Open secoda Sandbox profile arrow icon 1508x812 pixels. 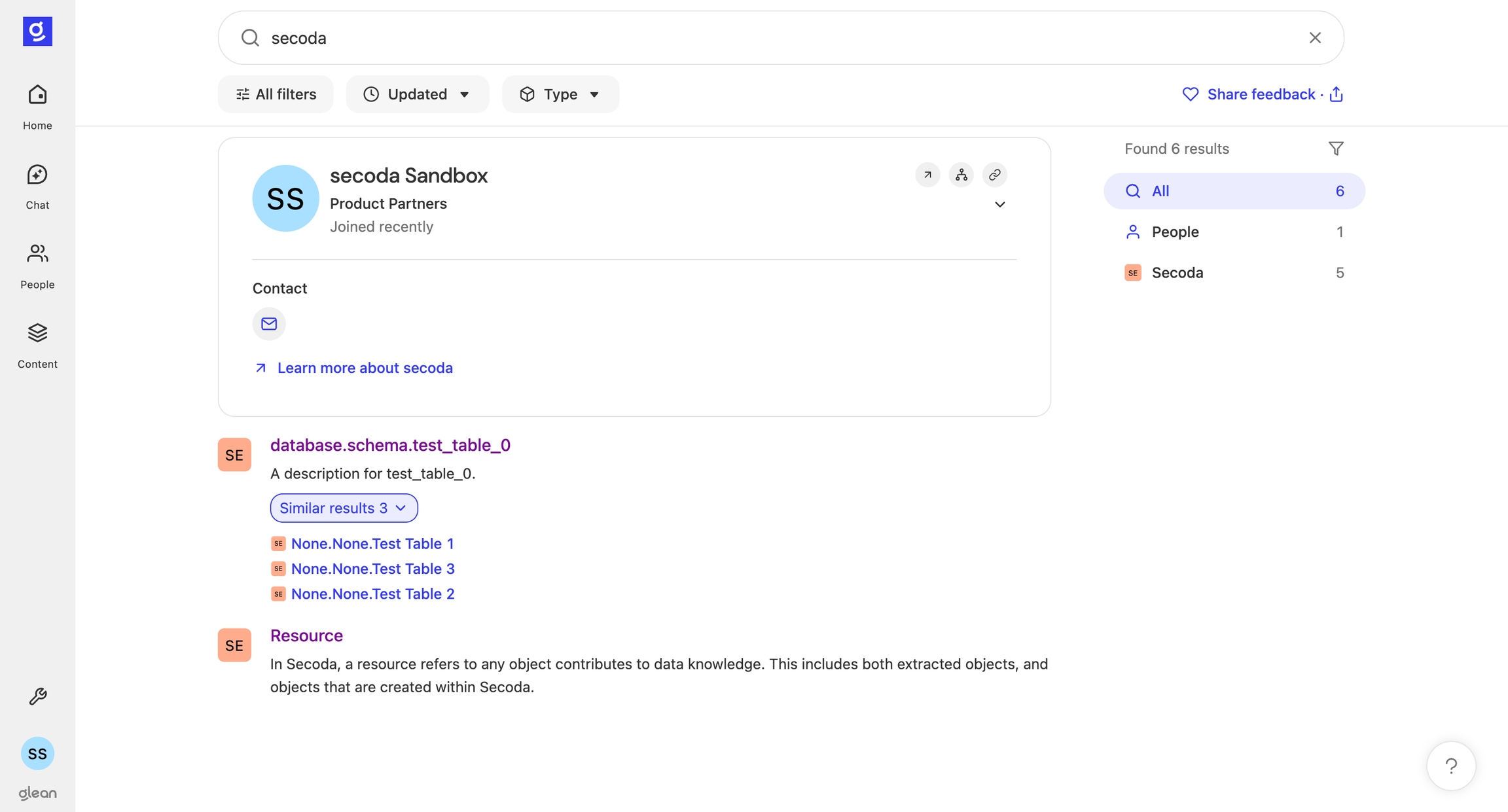[927, 175]
